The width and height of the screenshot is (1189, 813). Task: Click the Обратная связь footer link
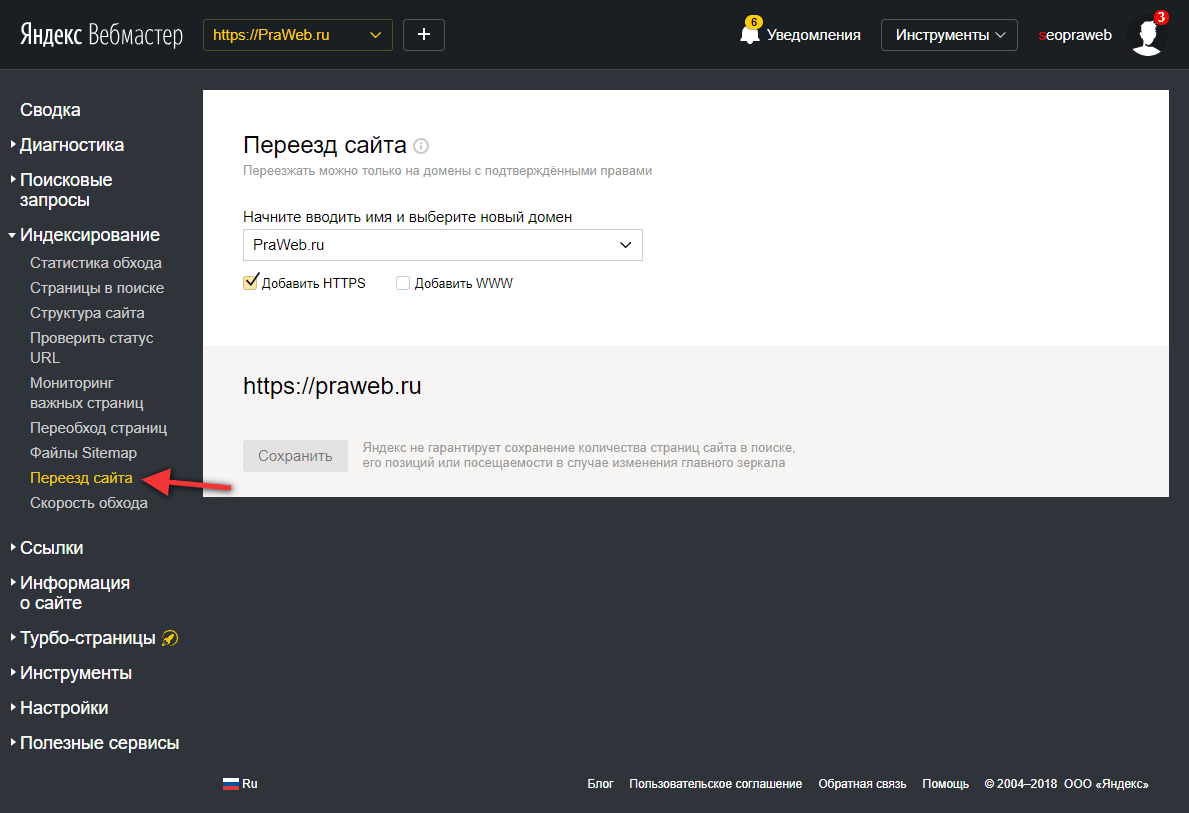coord(862,783)
